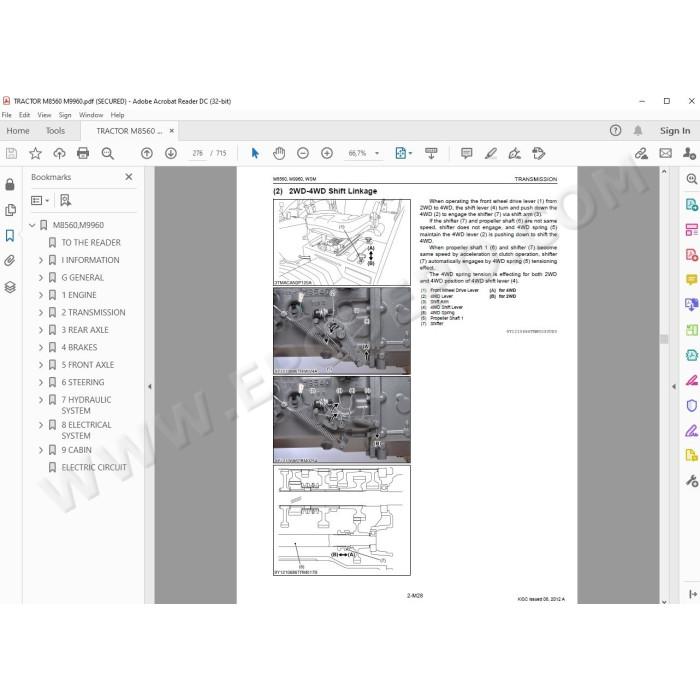Open the Window menu

click(x=91, y=115)
